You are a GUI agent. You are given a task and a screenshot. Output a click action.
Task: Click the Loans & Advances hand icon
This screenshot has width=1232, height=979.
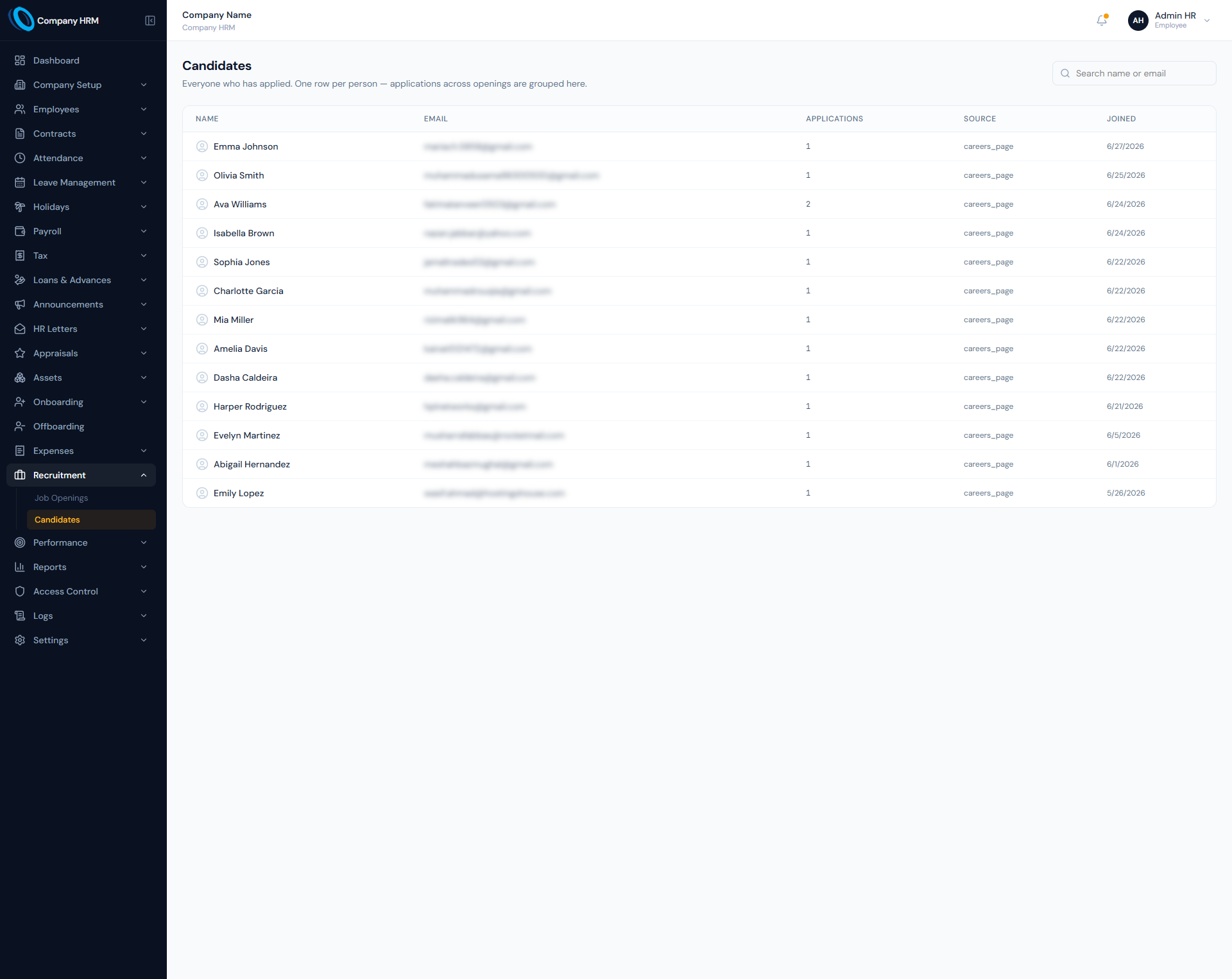pyautogui.click(x=20, y=280)
